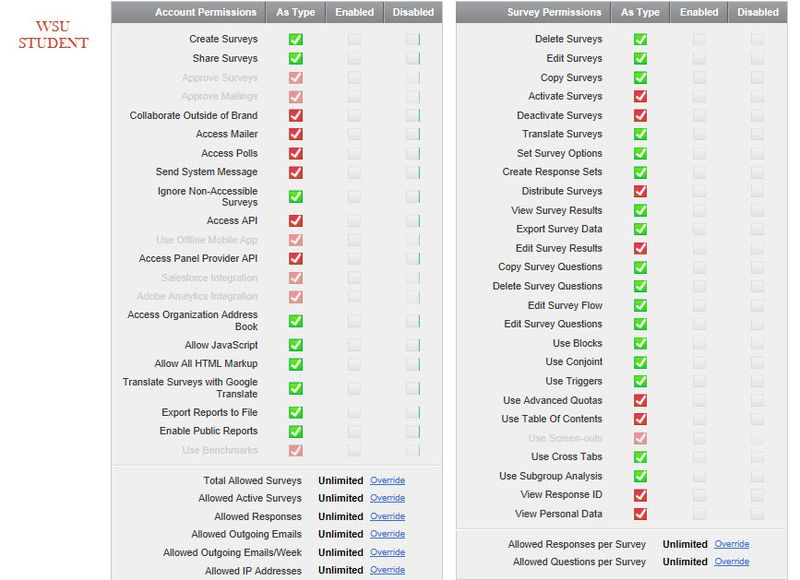This screenshot has height=580, width=800.
Task: Check the Disabled box for Export Reports to File
Action: [413, 413]
